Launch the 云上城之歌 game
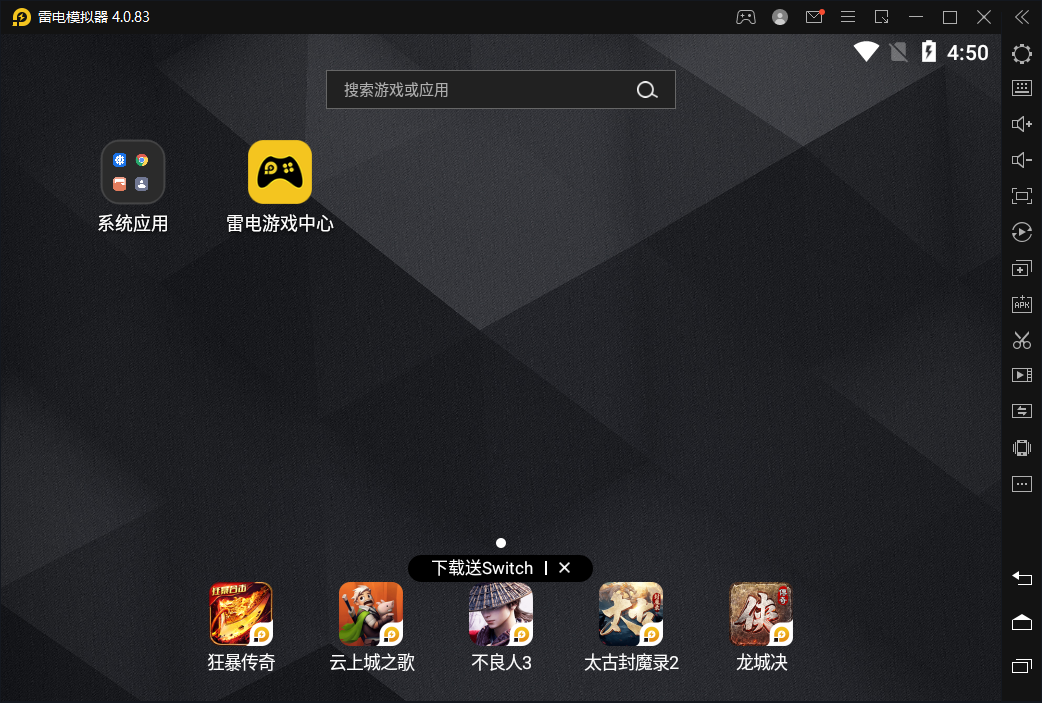Image resolution: width=1042 pixels, height=703 pixels. [x=371, y=614]
